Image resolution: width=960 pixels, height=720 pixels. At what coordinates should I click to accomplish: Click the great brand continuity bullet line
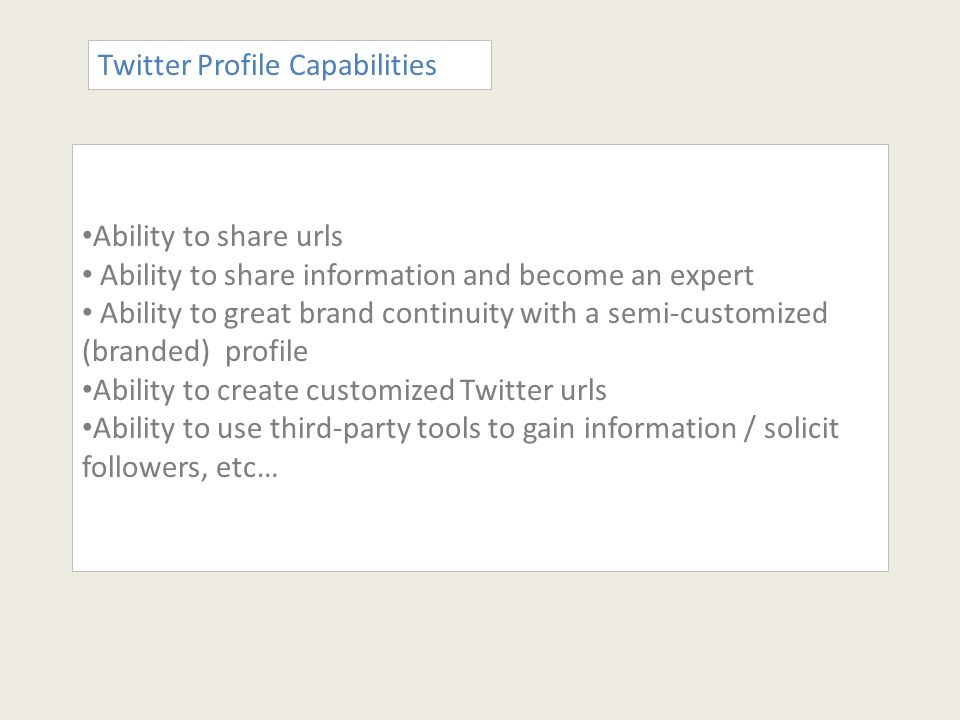coord(455,313)
